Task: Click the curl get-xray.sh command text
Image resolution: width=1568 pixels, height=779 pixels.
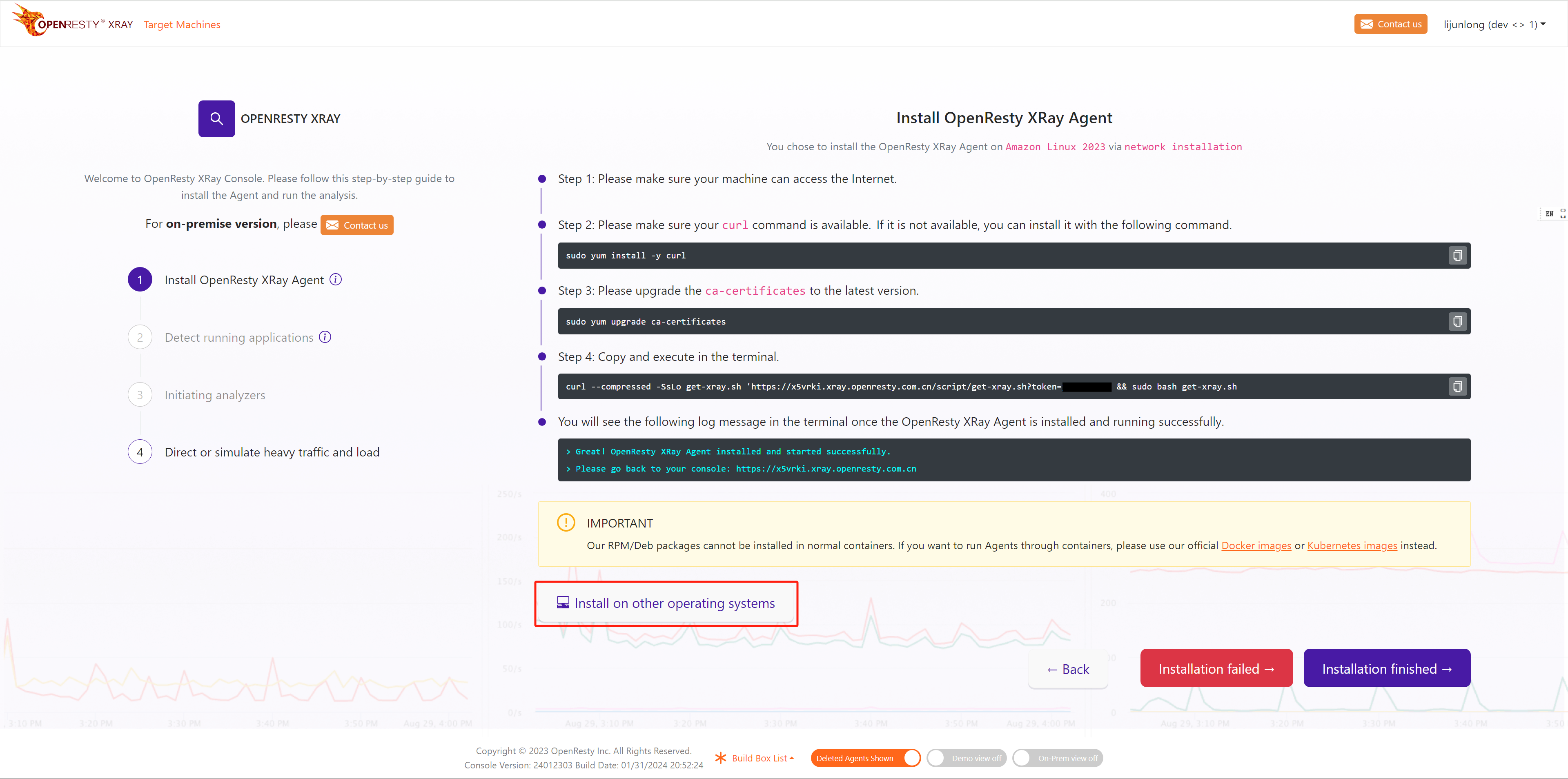Action: pyautogui.click(x=902, y=387)
